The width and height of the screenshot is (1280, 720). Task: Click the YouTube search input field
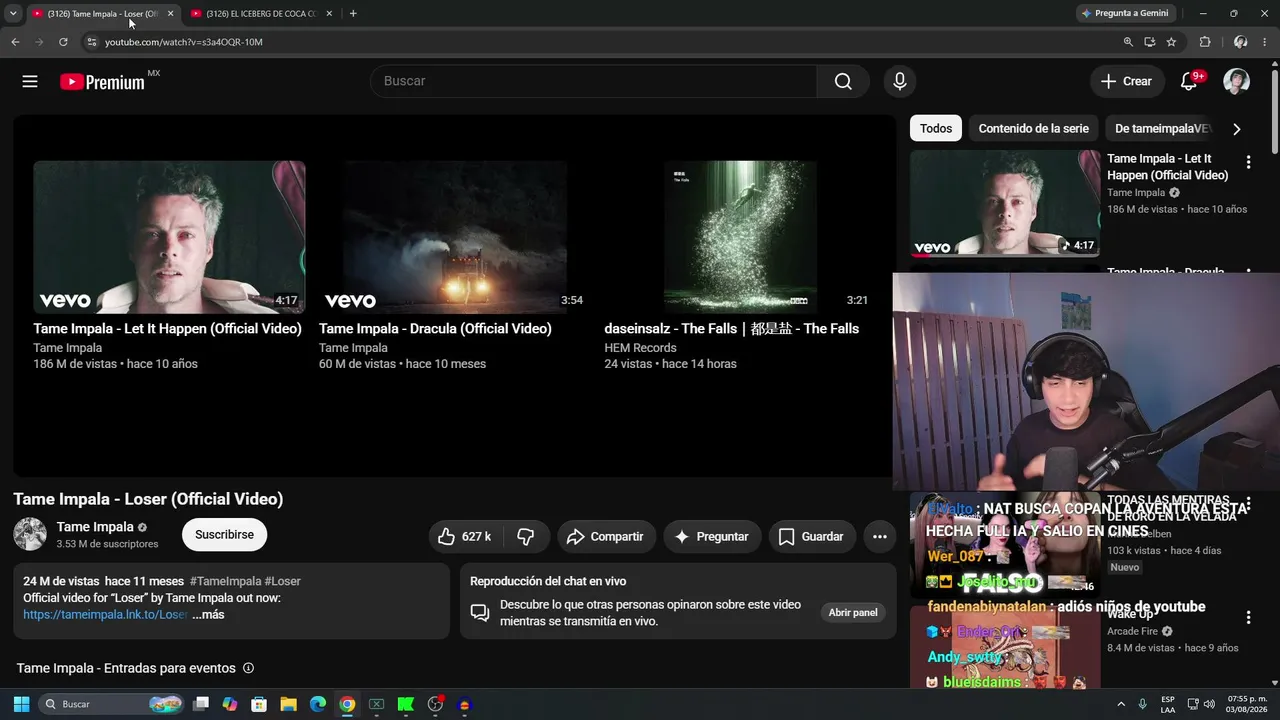[594, 82]
